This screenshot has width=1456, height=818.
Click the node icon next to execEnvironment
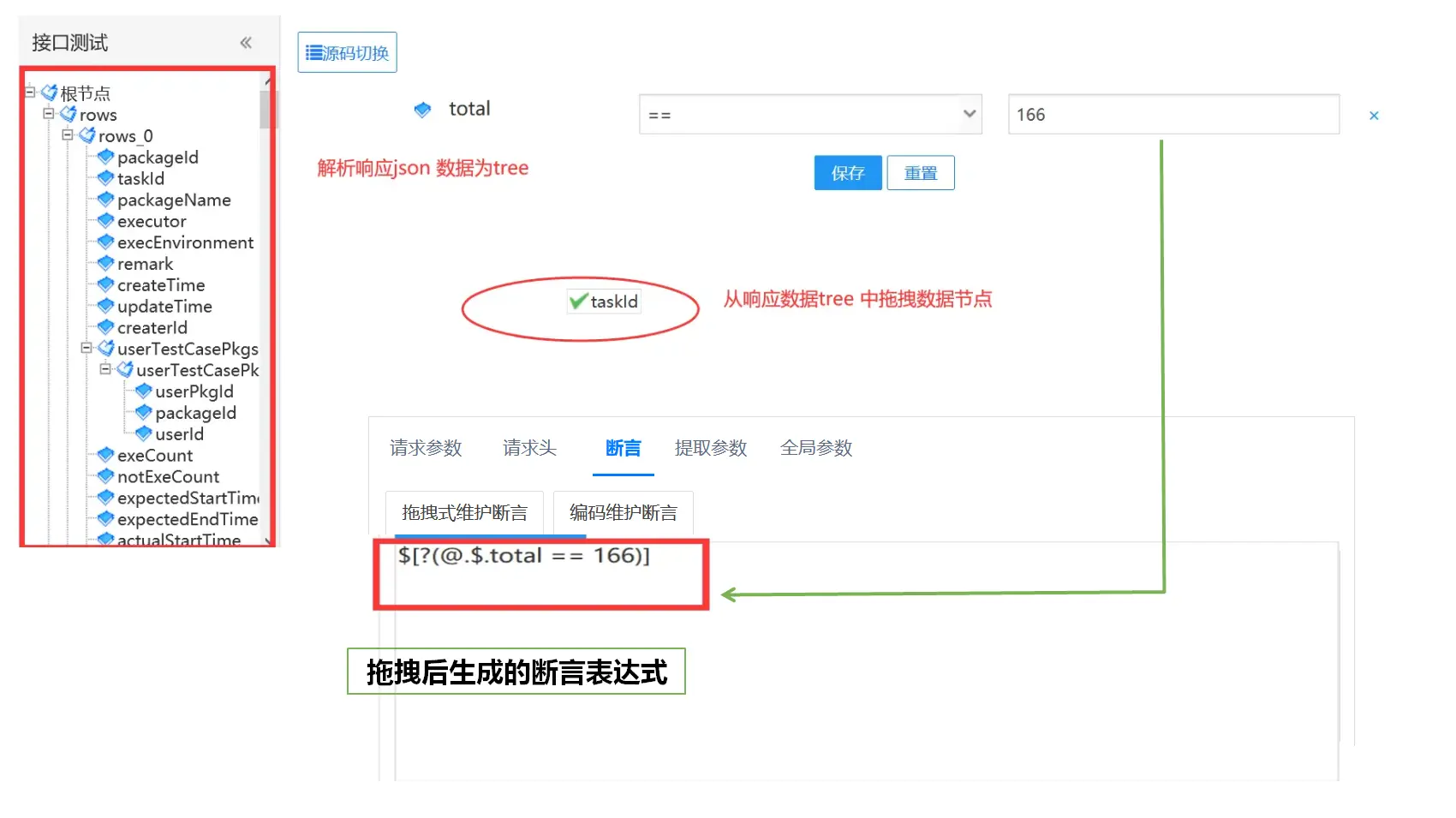point(106,242)
